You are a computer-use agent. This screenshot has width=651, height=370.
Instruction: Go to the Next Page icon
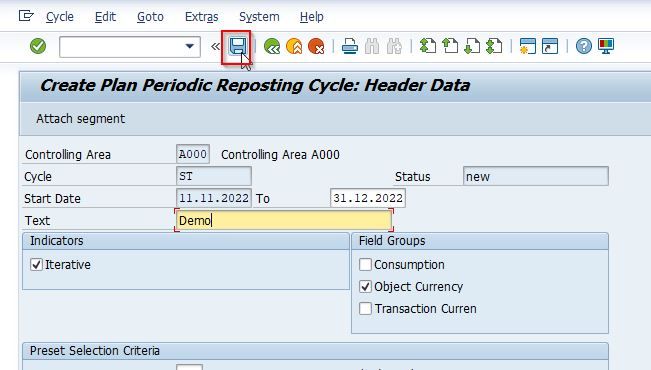coord(472,46)
